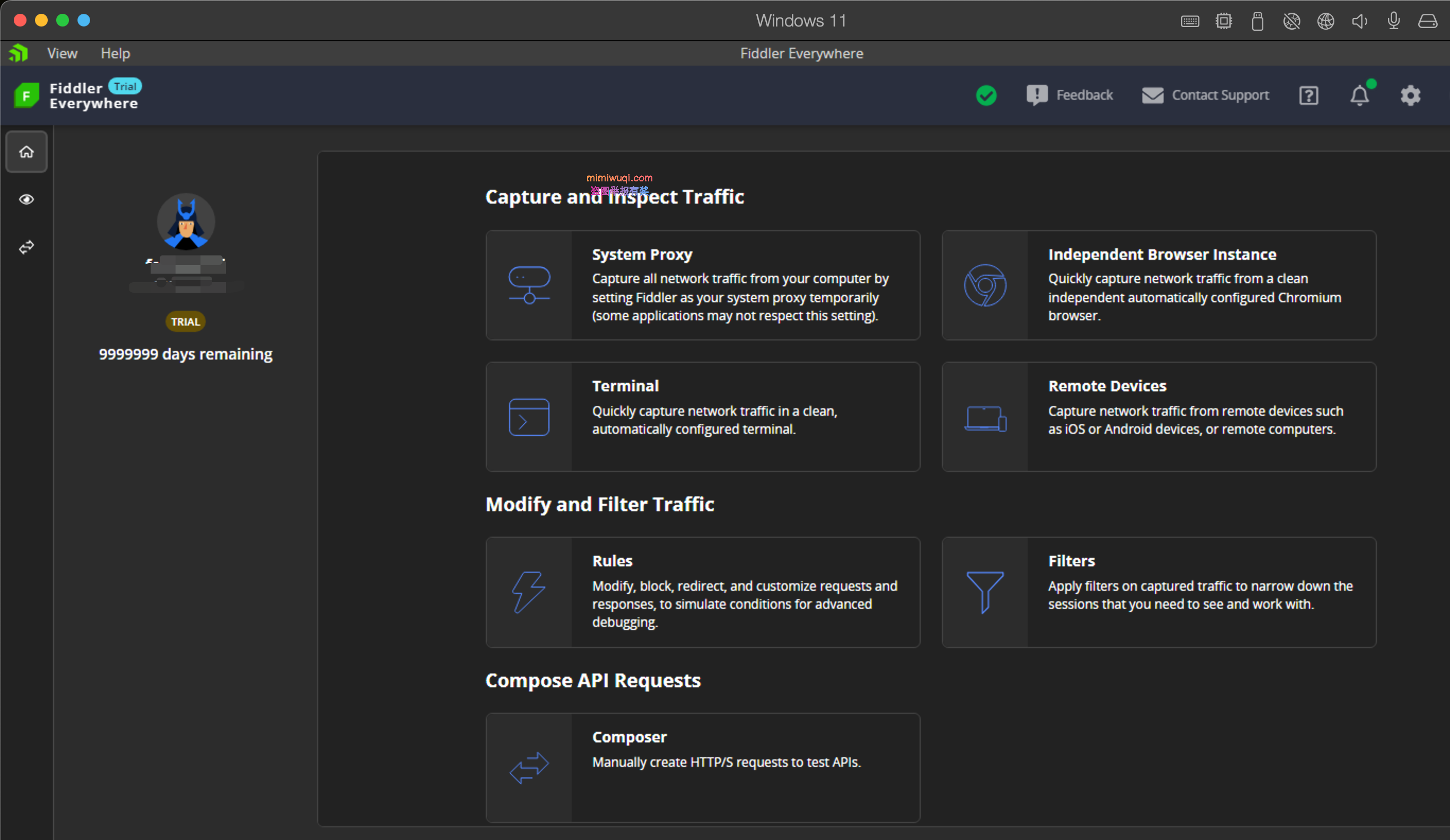Screen dimensions: 1450x840
Task: Click the Trial tag beside Fiddler name
Action: pos(125,86)
